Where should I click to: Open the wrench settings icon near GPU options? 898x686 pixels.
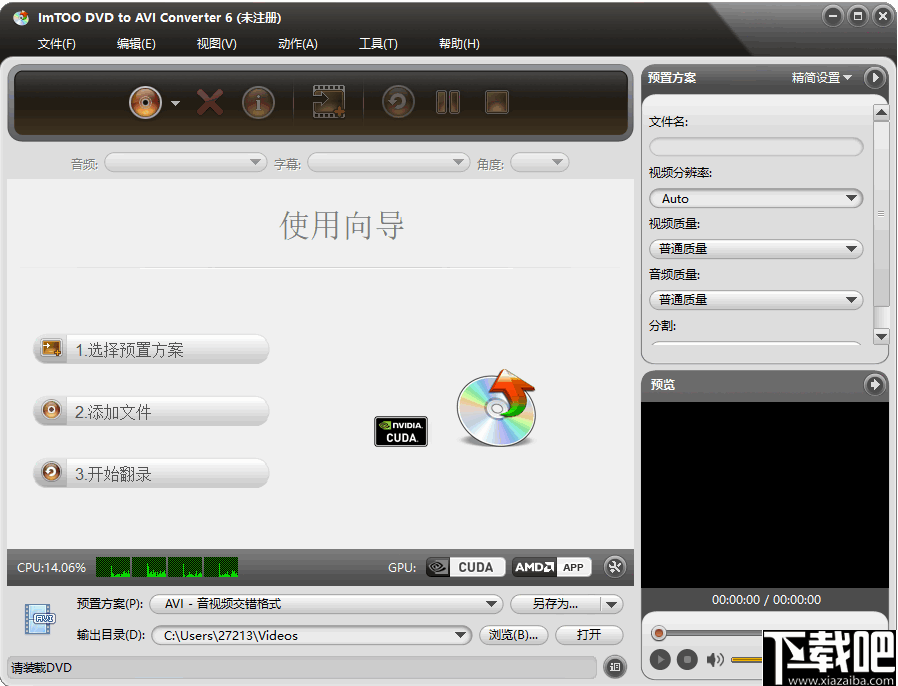pos(616,567)
